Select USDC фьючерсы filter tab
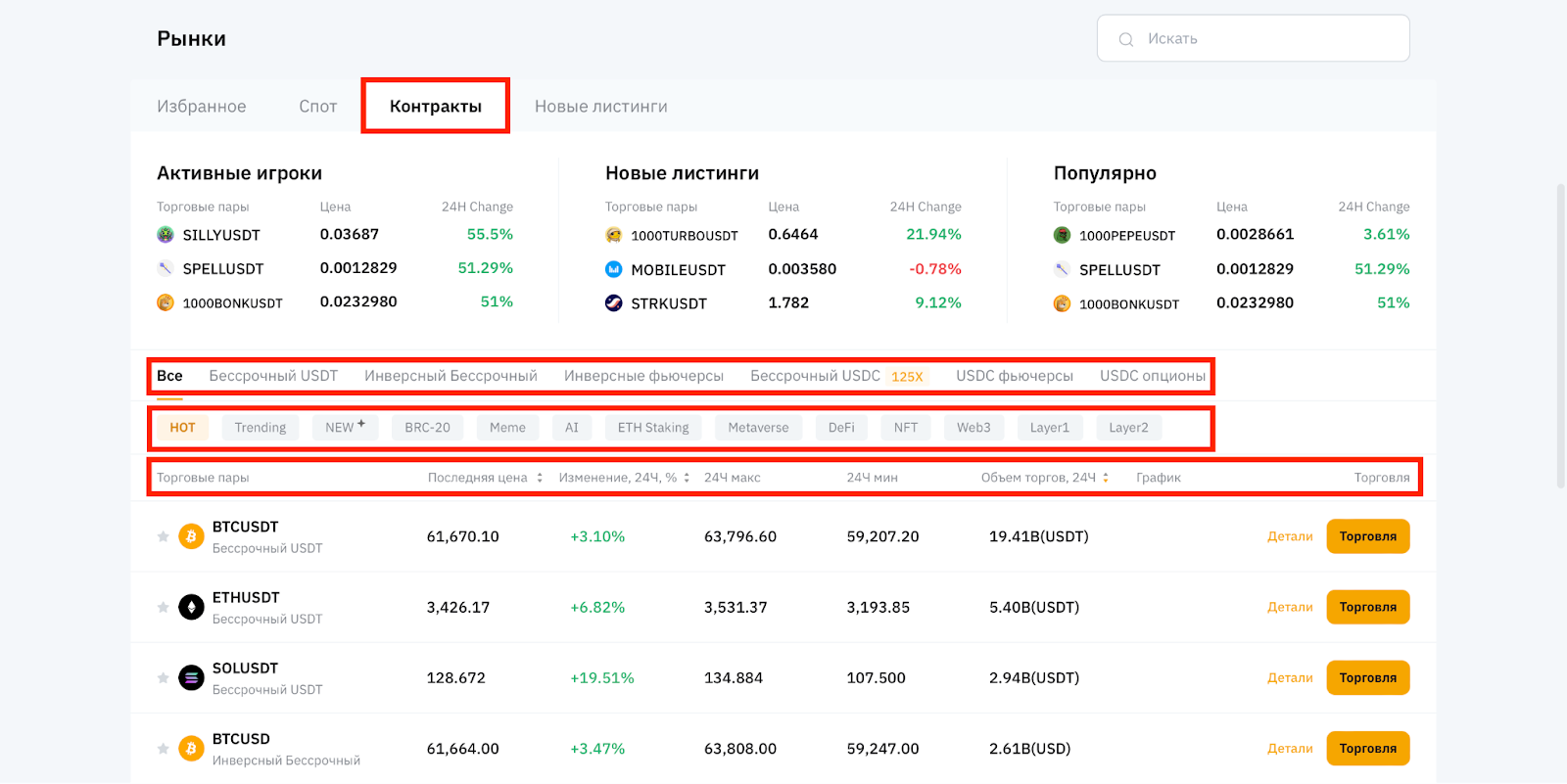 pos(1015,376)
